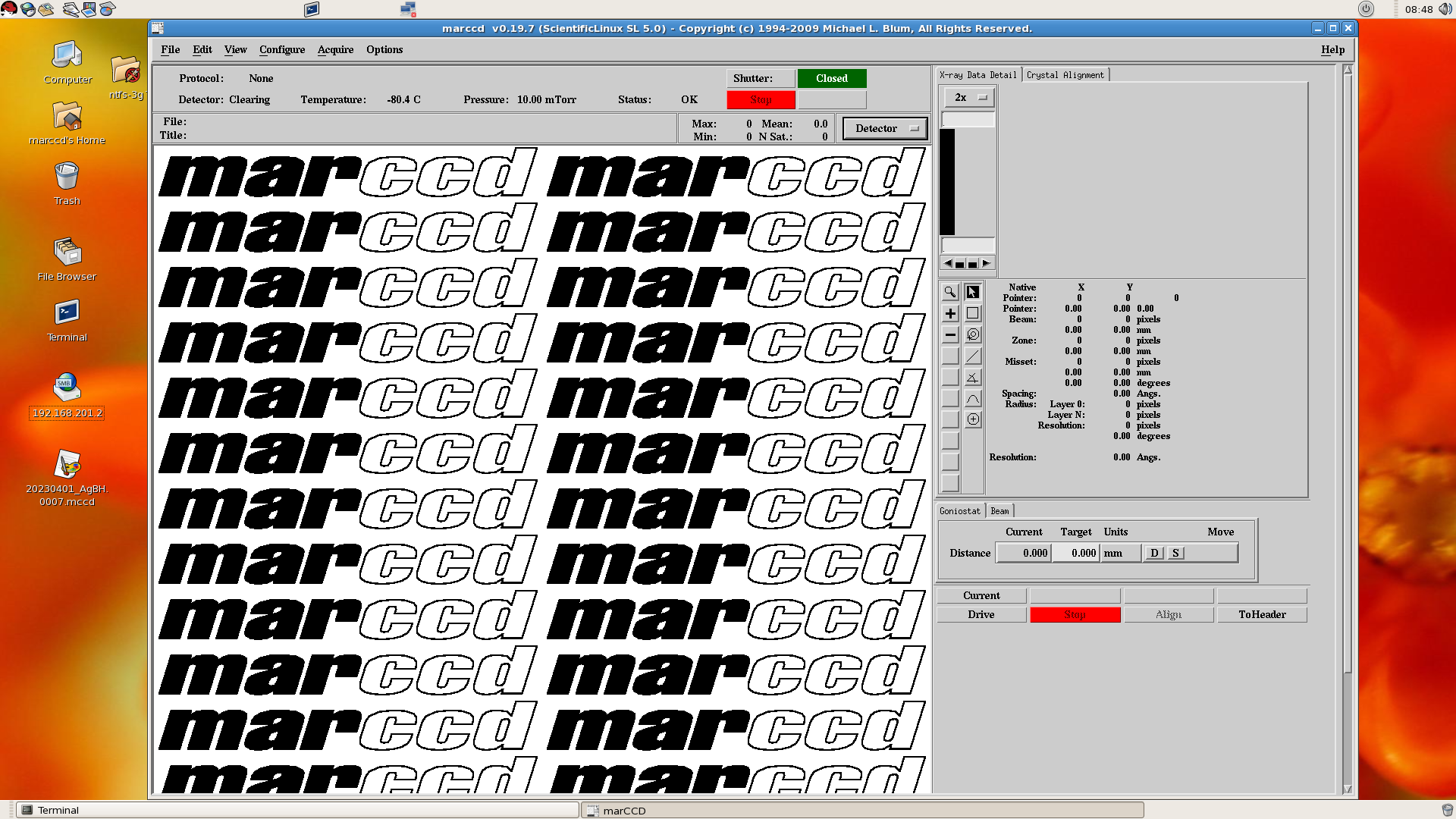This screenshot has height=819, width=1456.
Task: Open the File Browser desktop icon
Action: tap(67, 259)
